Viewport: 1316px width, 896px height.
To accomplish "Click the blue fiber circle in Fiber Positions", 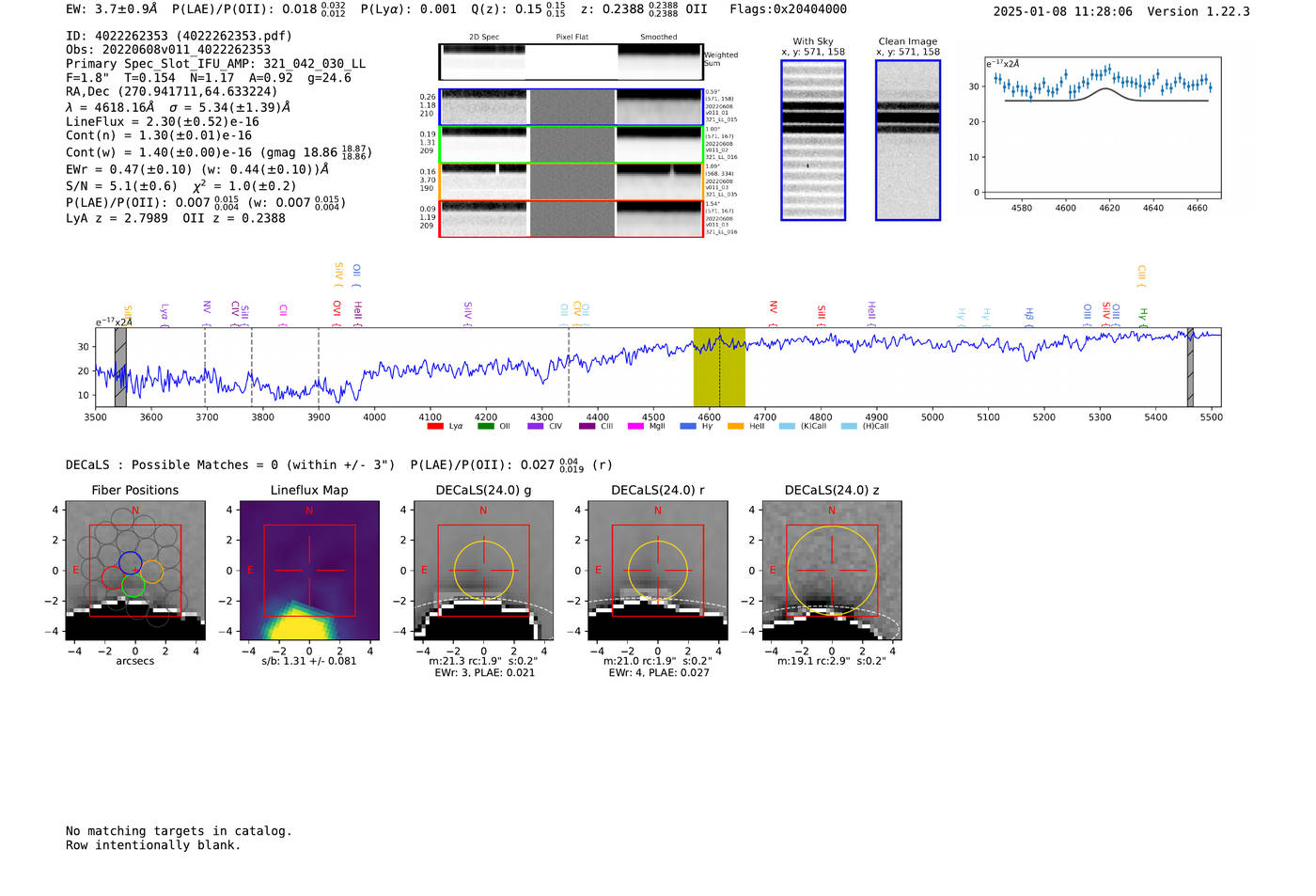I will [x=130, y=563].
